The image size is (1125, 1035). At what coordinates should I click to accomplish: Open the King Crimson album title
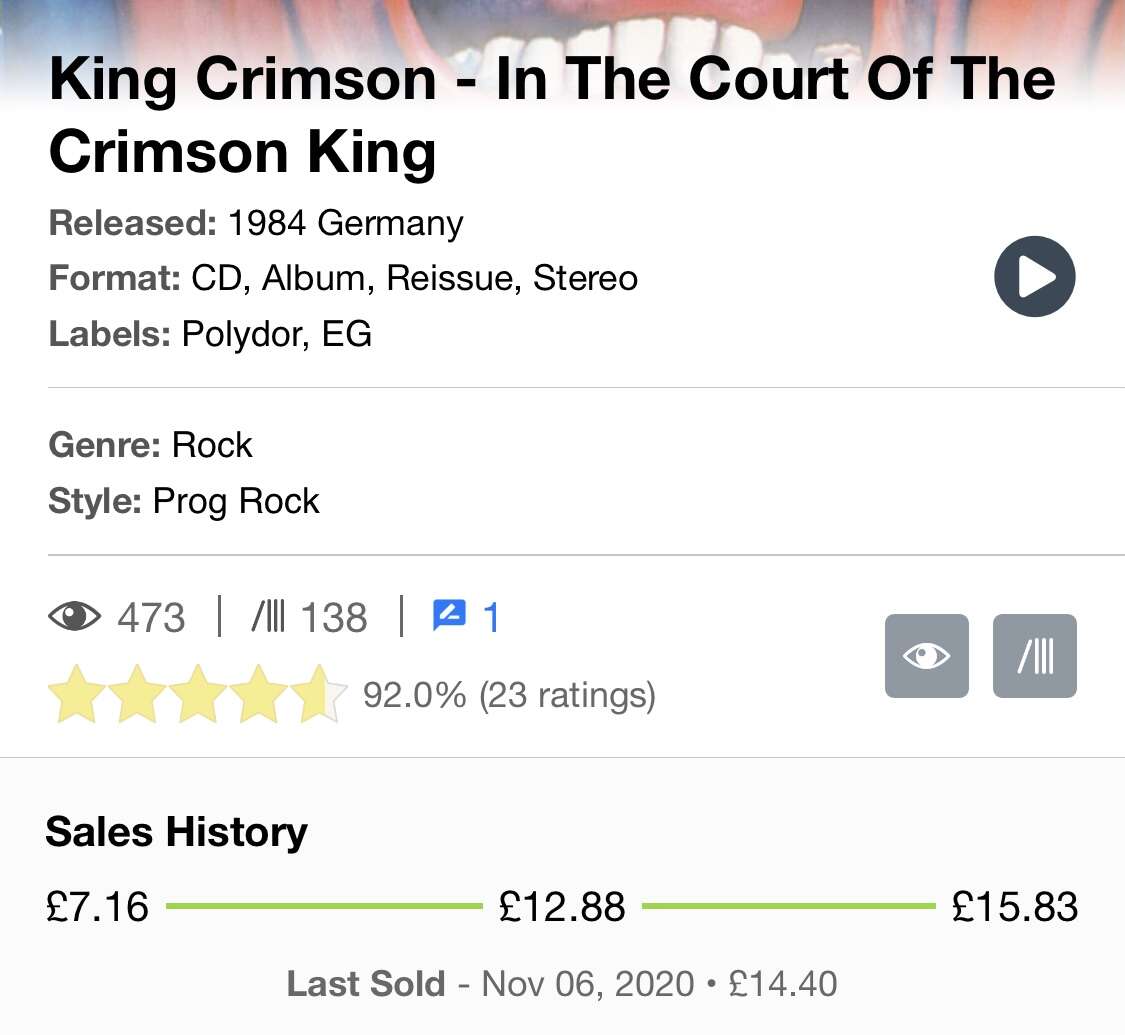pos(552,115)
